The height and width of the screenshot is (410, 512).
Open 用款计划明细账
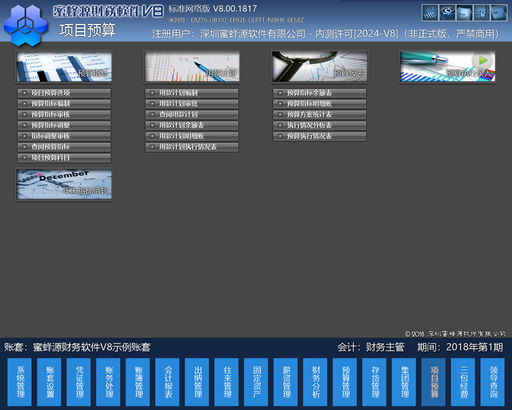tap(192, 136)
